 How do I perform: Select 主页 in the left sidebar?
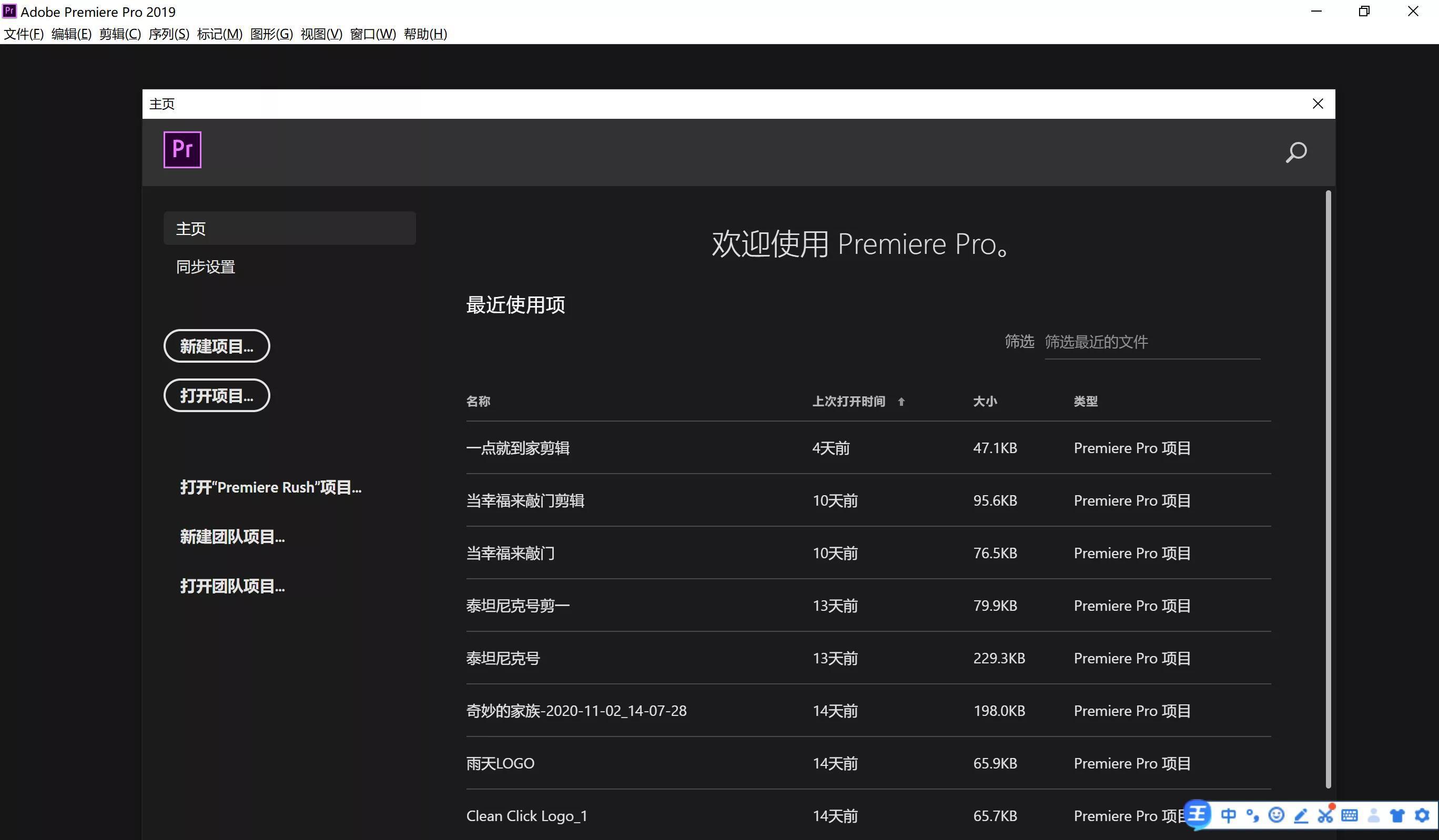click(289, 228)
